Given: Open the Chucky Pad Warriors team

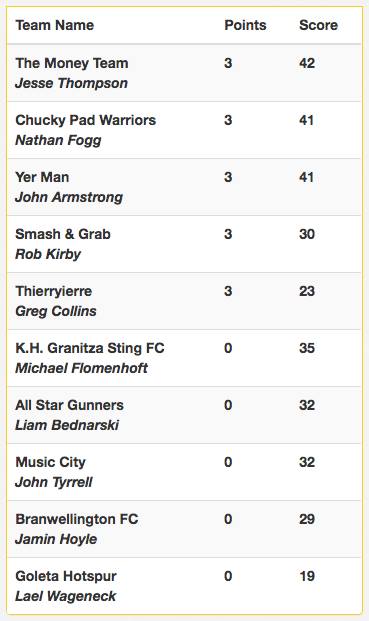Looking at the screenshot, I should [x=86, y=120].
